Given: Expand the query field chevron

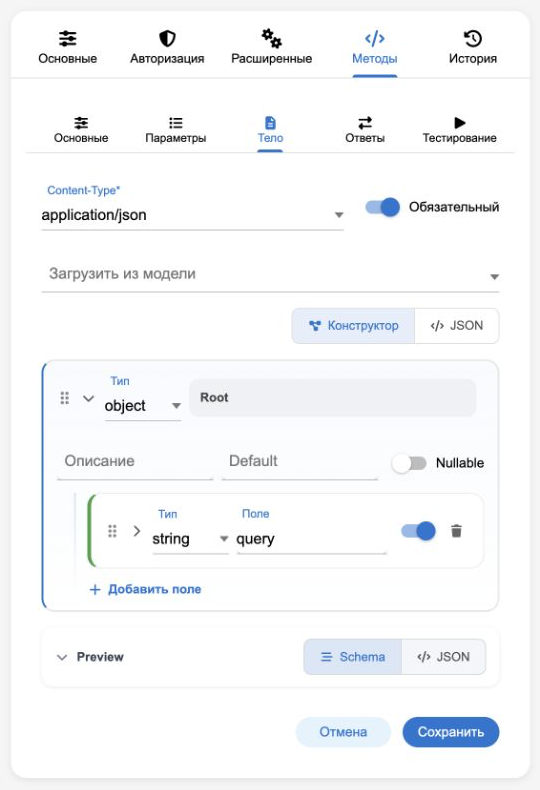Looking at the screenshot, I should 137,531.
